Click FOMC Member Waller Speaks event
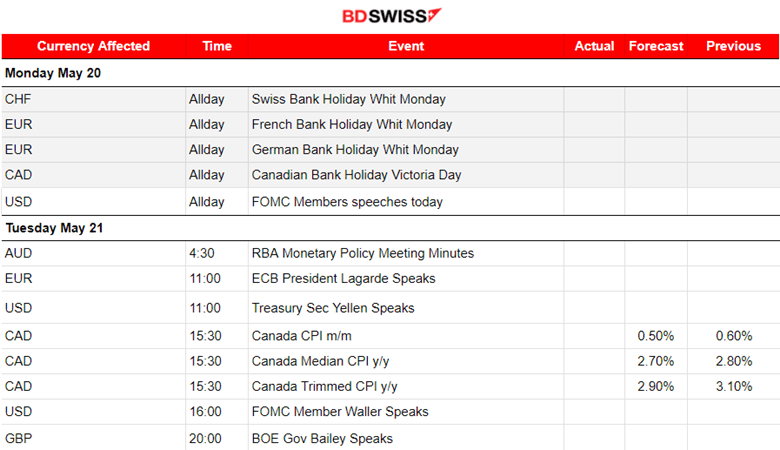The height and width of the screenshot is (450, 780). (x=340, y=411)
